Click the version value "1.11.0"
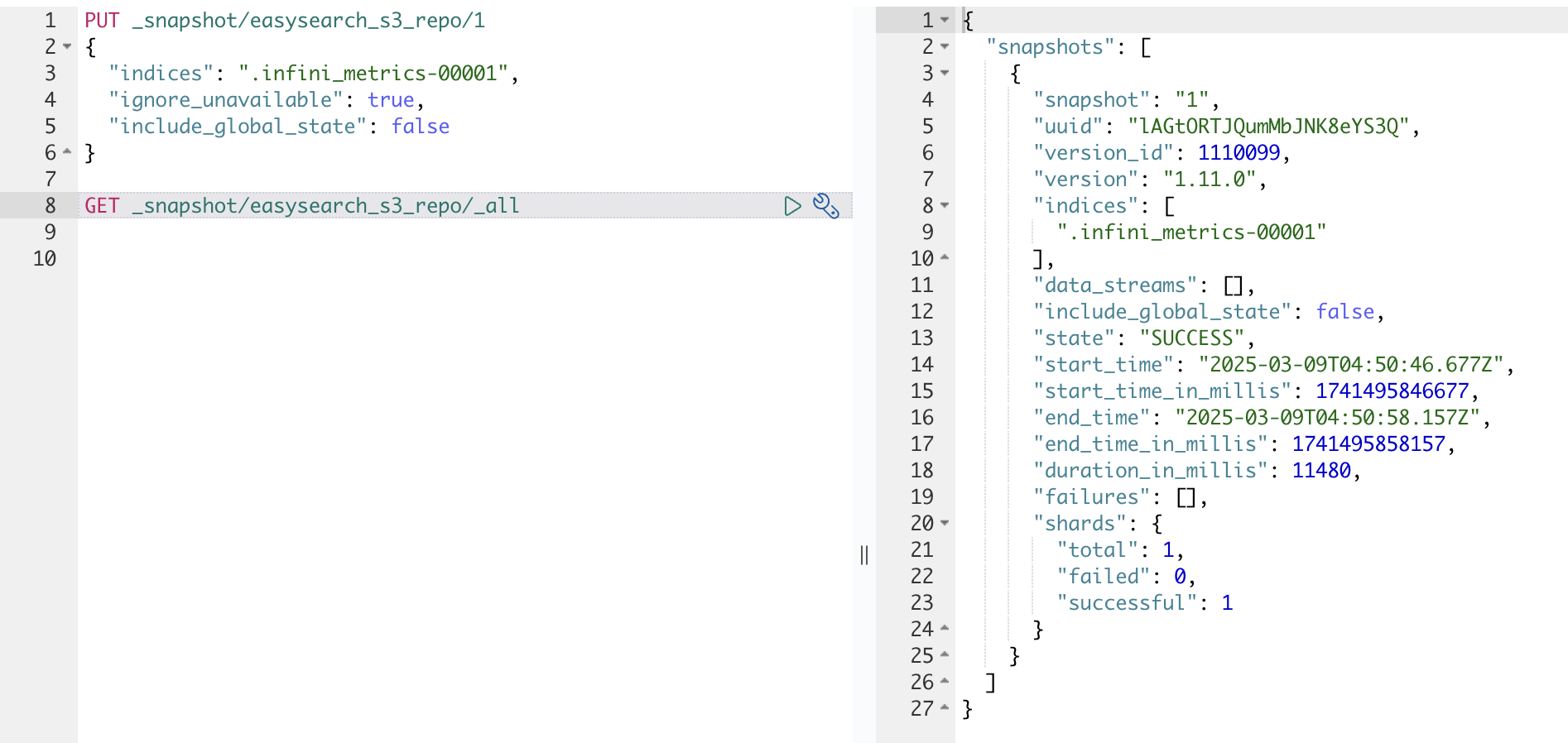The height and width of the screenshot is (743, 1568). 1210,180
